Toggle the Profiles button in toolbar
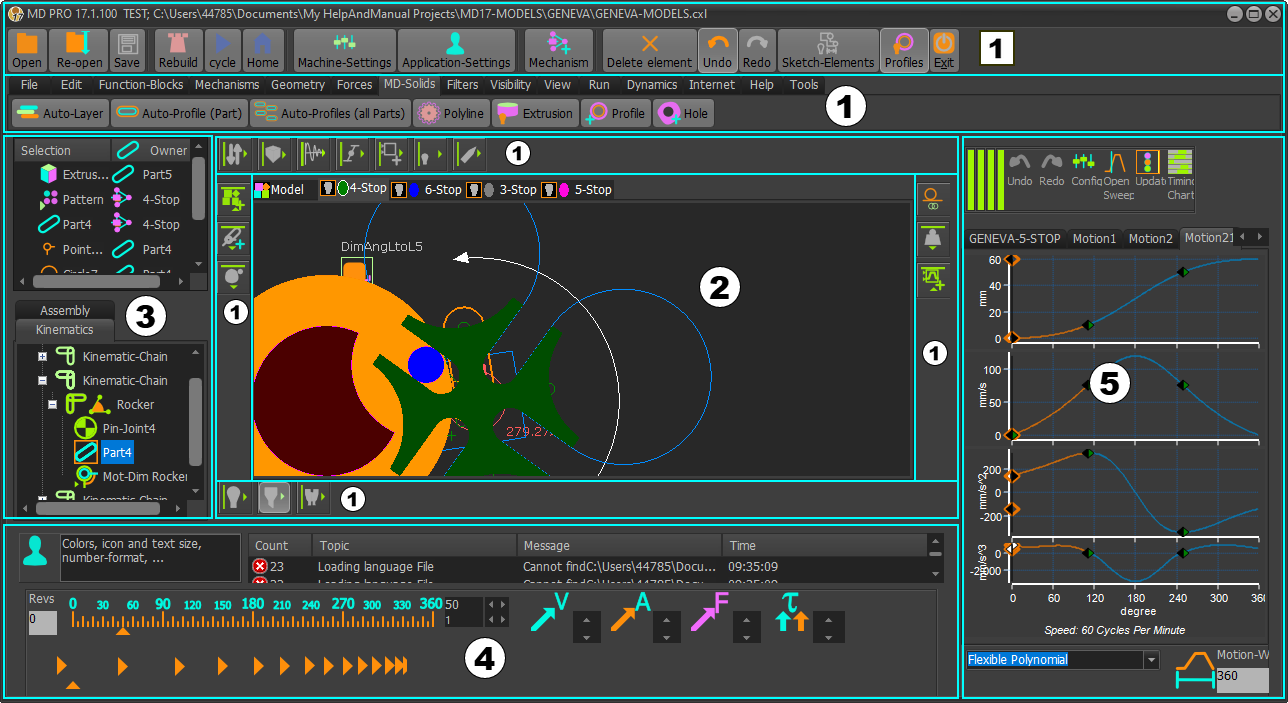The width and height of the screenshot is (1288, 703). (904, 50)
